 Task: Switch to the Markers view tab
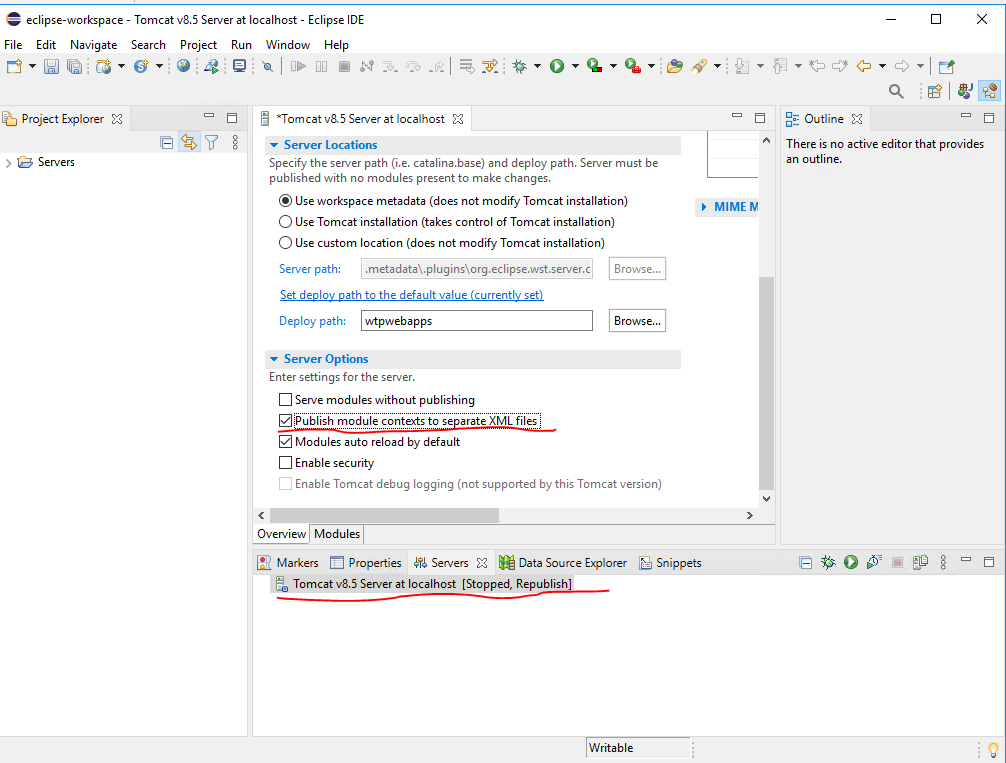288,563
